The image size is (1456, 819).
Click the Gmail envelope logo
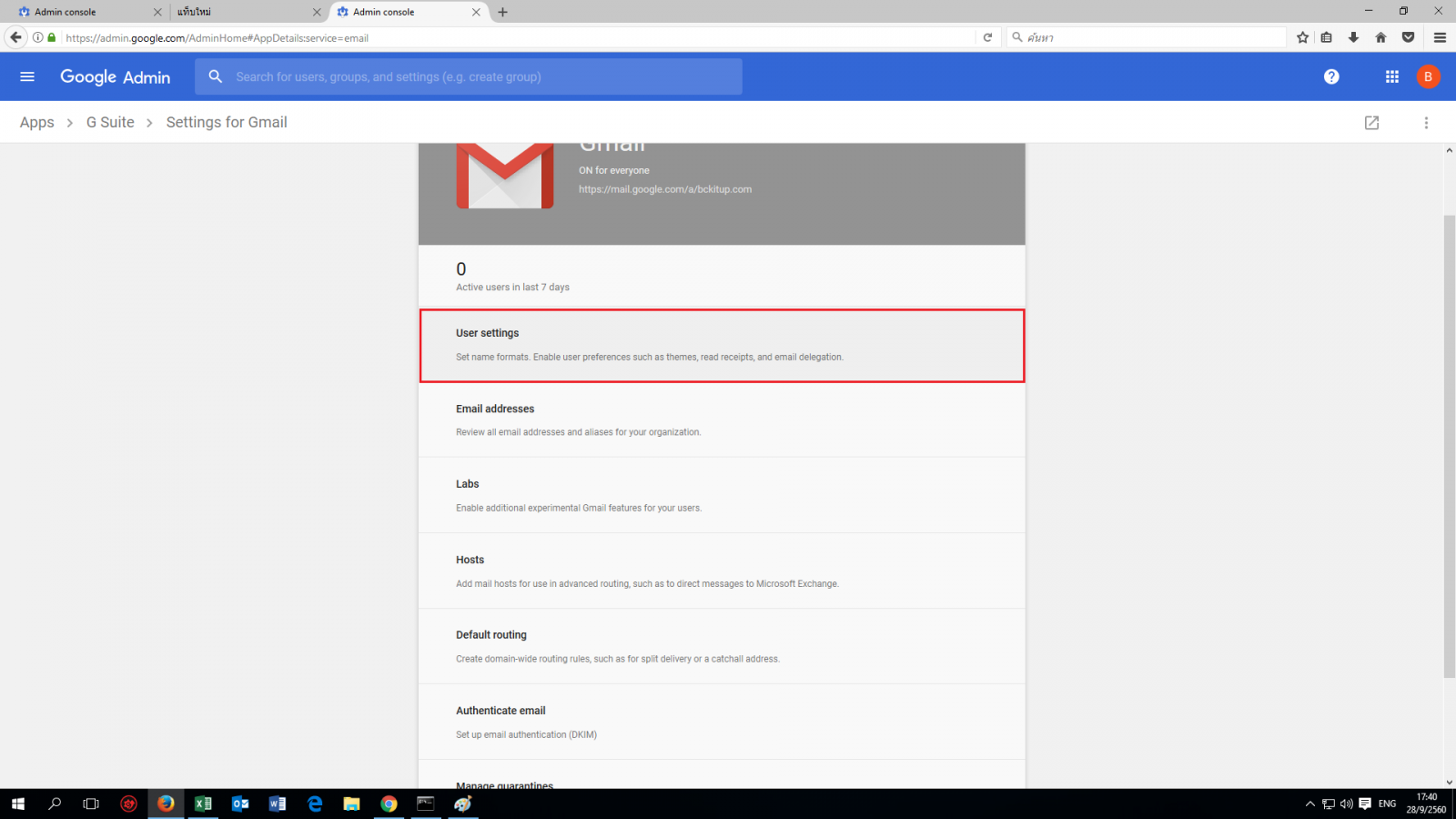pyautogui.click(x=505, y=176)
